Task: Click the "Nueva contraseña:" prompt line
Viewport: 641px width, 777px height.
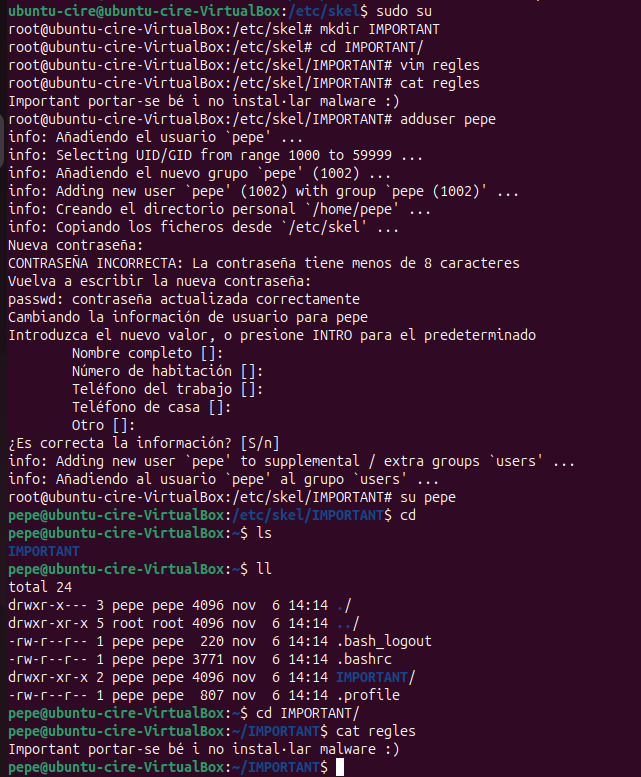Action: [x=76, y=245]
